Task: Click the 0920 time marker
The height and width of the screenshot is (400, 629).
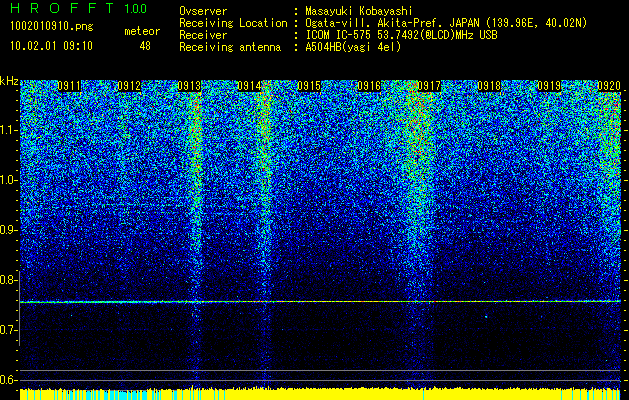Action: pos(609,86)
